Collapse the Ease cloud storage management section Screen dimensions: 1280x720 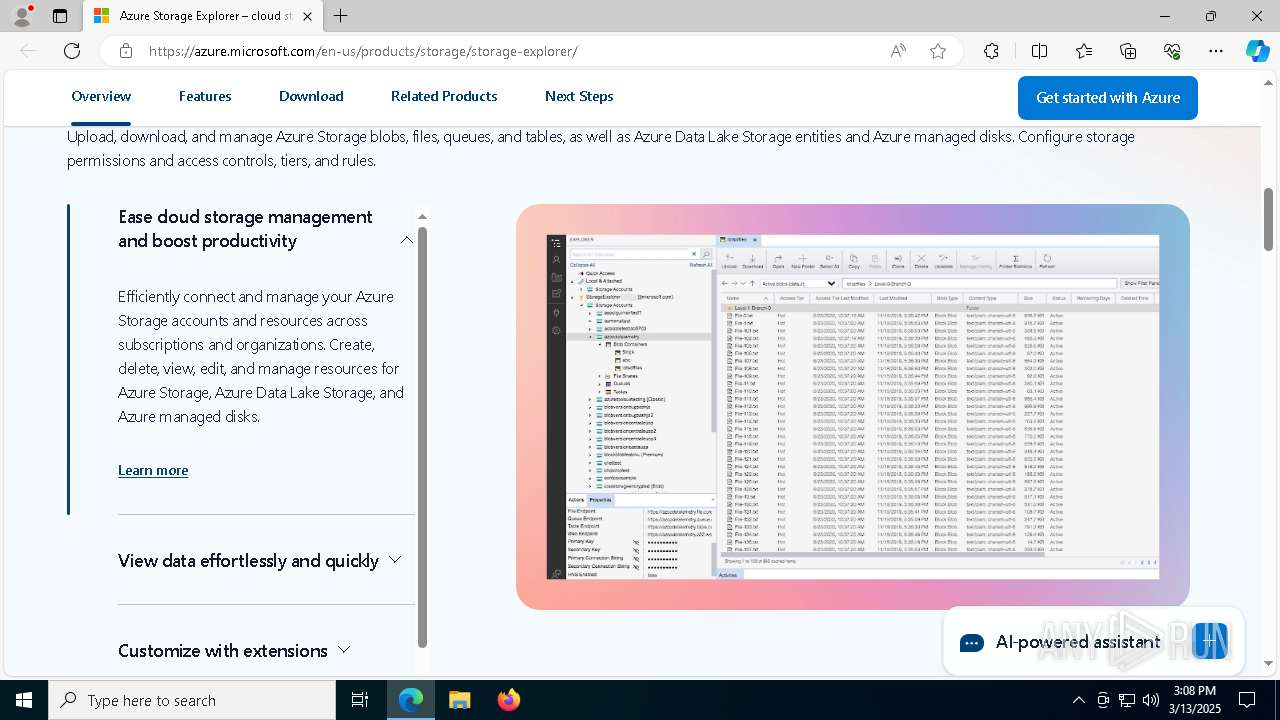tap(266, 229)
